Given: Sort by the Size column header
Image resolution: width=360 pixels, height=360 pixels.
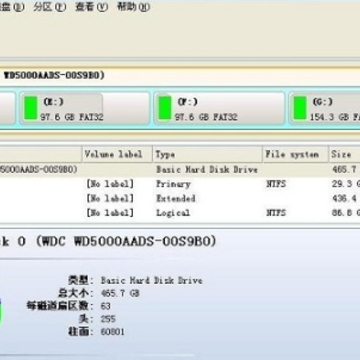Looking at the screenshot, I should (x=344, y=154).
